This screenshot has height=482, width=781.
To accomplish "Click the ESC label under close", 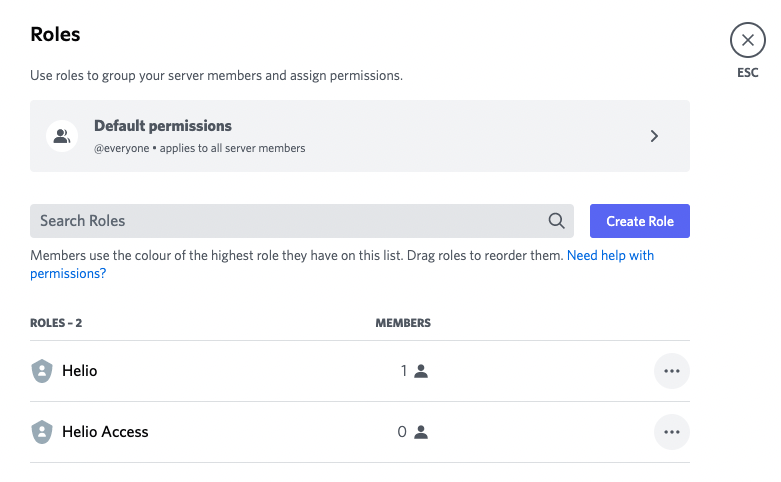I will click(x=747, y=73).
